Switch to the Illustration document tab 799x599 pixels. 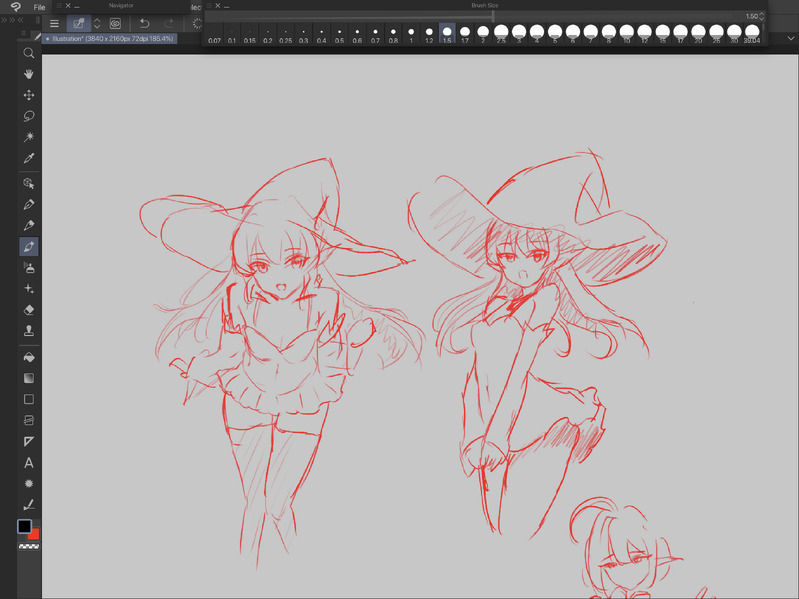(110, 39)
